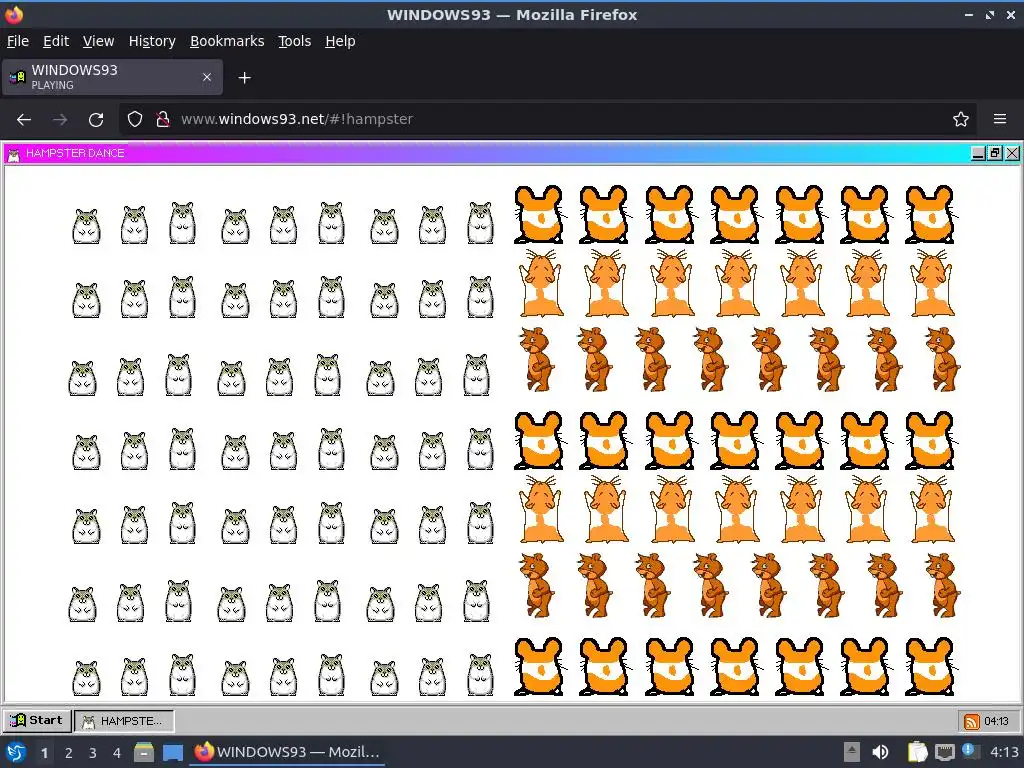1024x768 pixels.
Task: Click the removable media eject tray icon
Action: click(852, 752)
